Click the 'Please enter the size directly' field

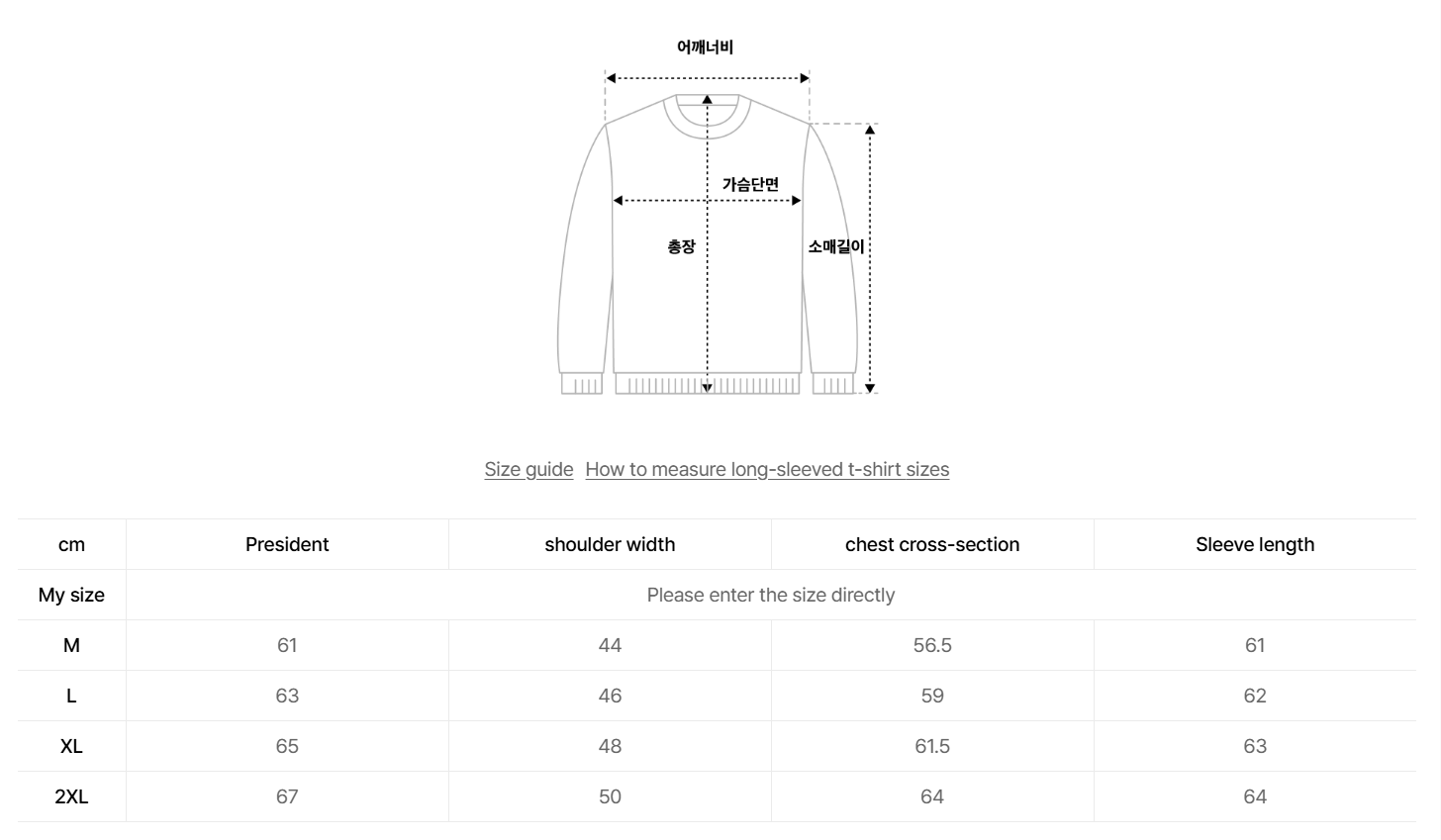[771, 595]
